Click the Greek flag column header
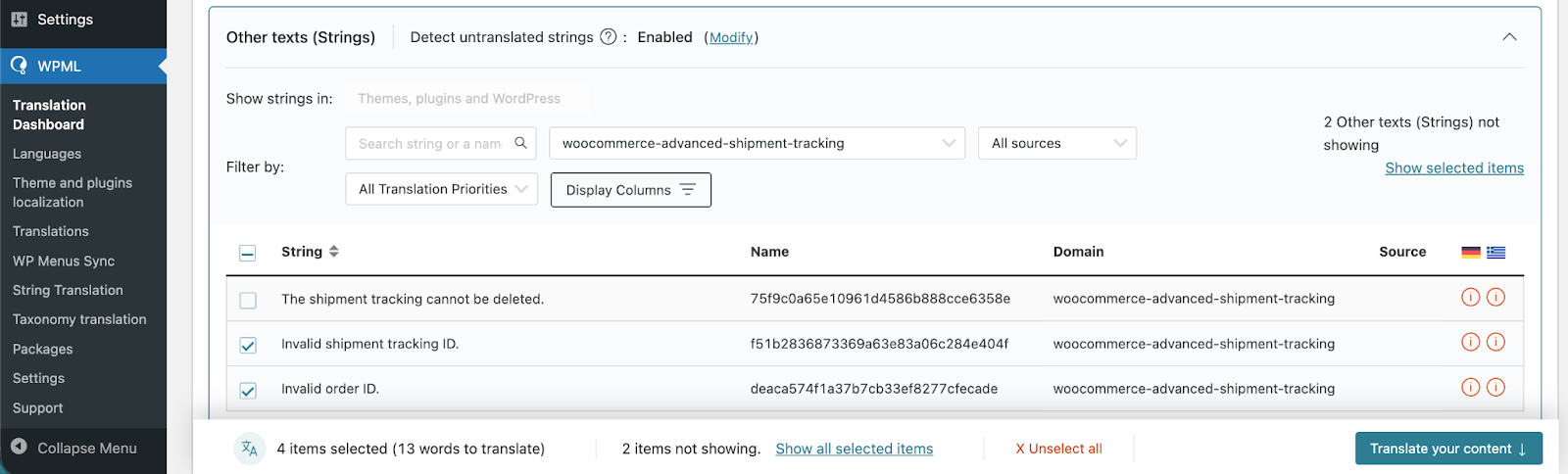Image resolution: width=1568 pixels, height=474 pixels. tap(1495, 252)
